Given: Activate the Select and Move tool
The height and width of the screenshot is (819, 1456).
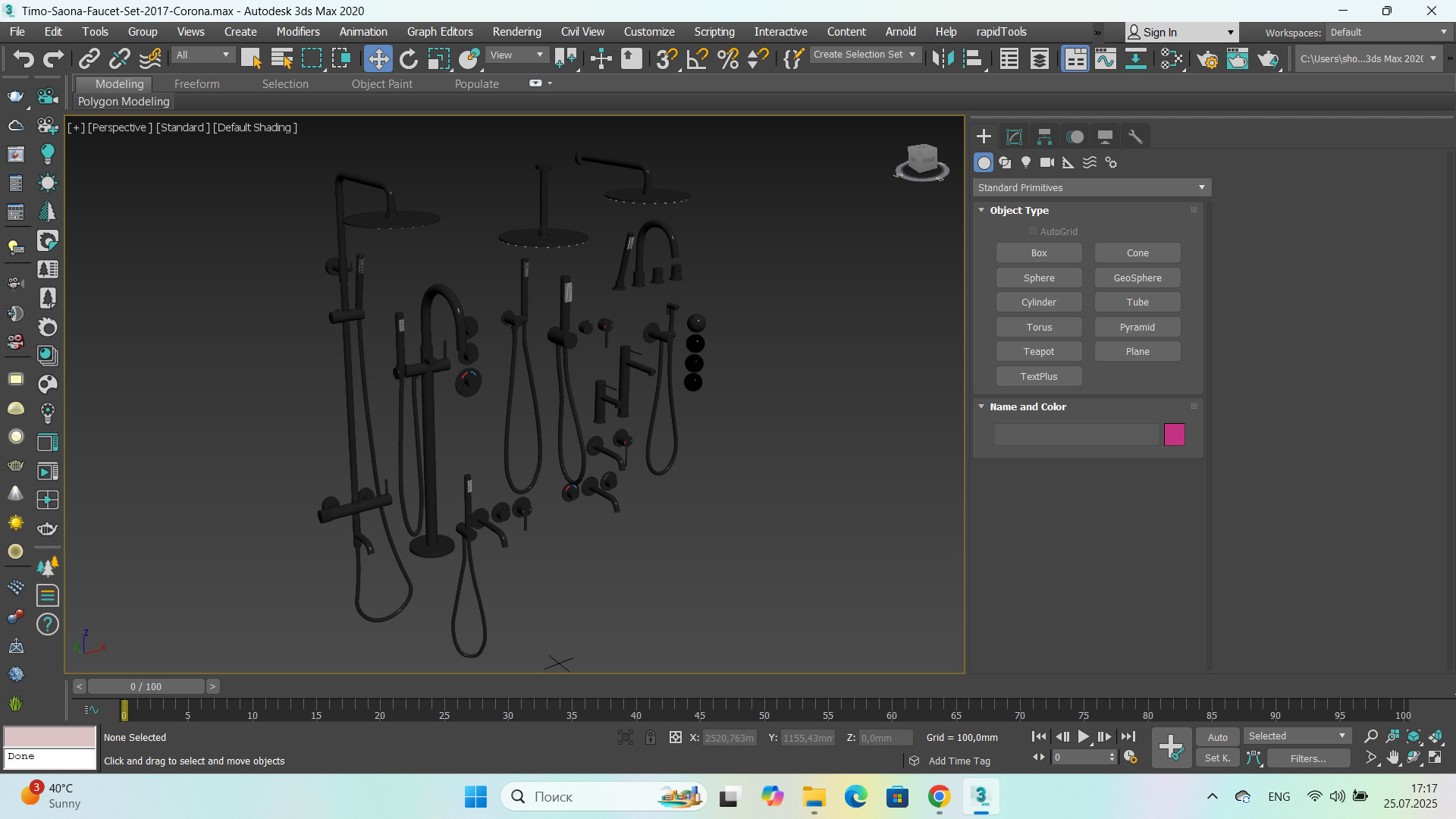Looking at the screenshot, I should coord(378,58).
